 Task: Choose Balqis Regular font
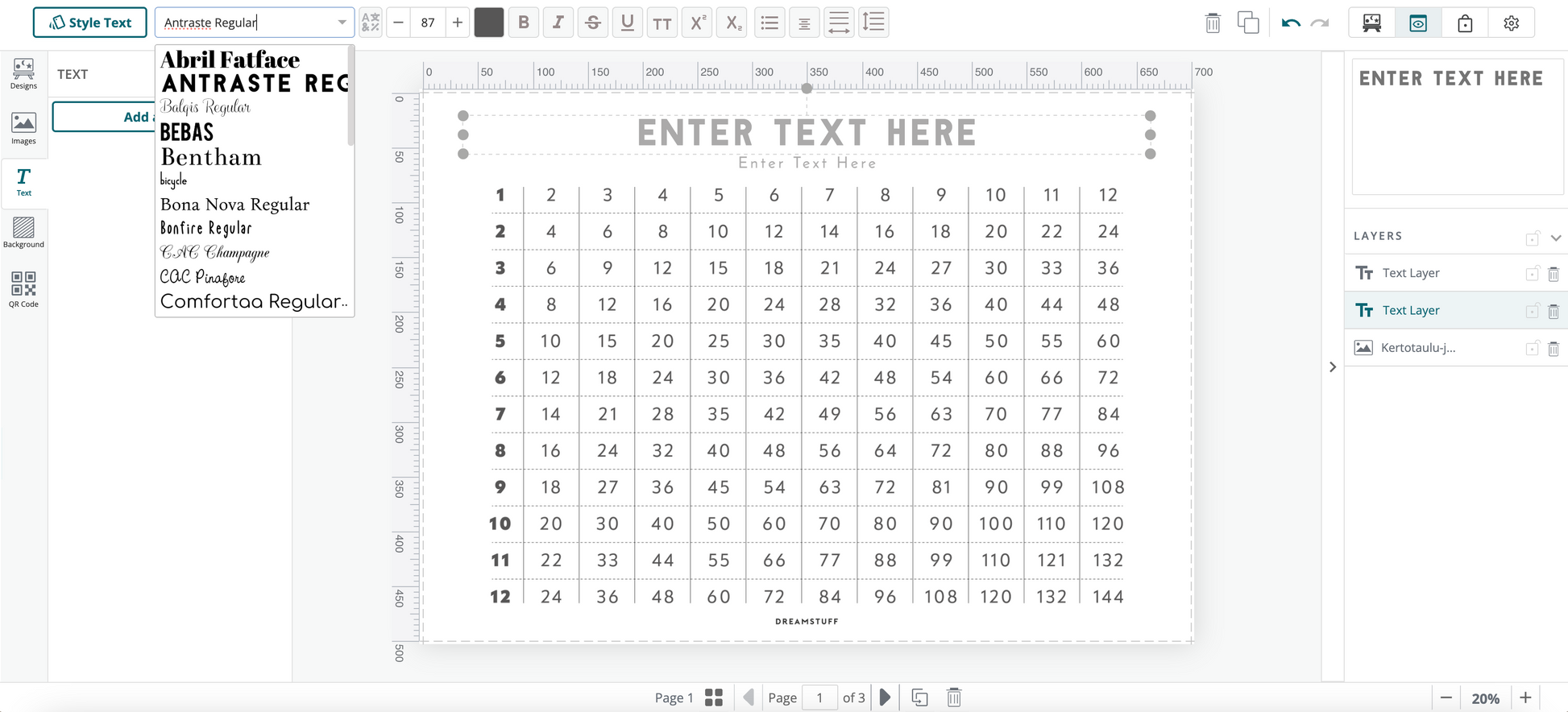tap(205, 106)
